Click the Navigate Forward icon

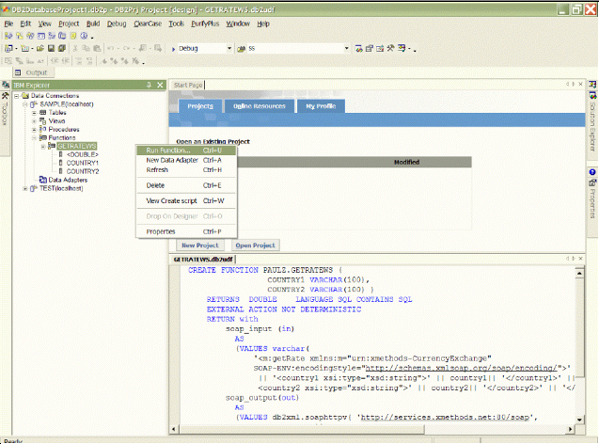coord(158,49)
